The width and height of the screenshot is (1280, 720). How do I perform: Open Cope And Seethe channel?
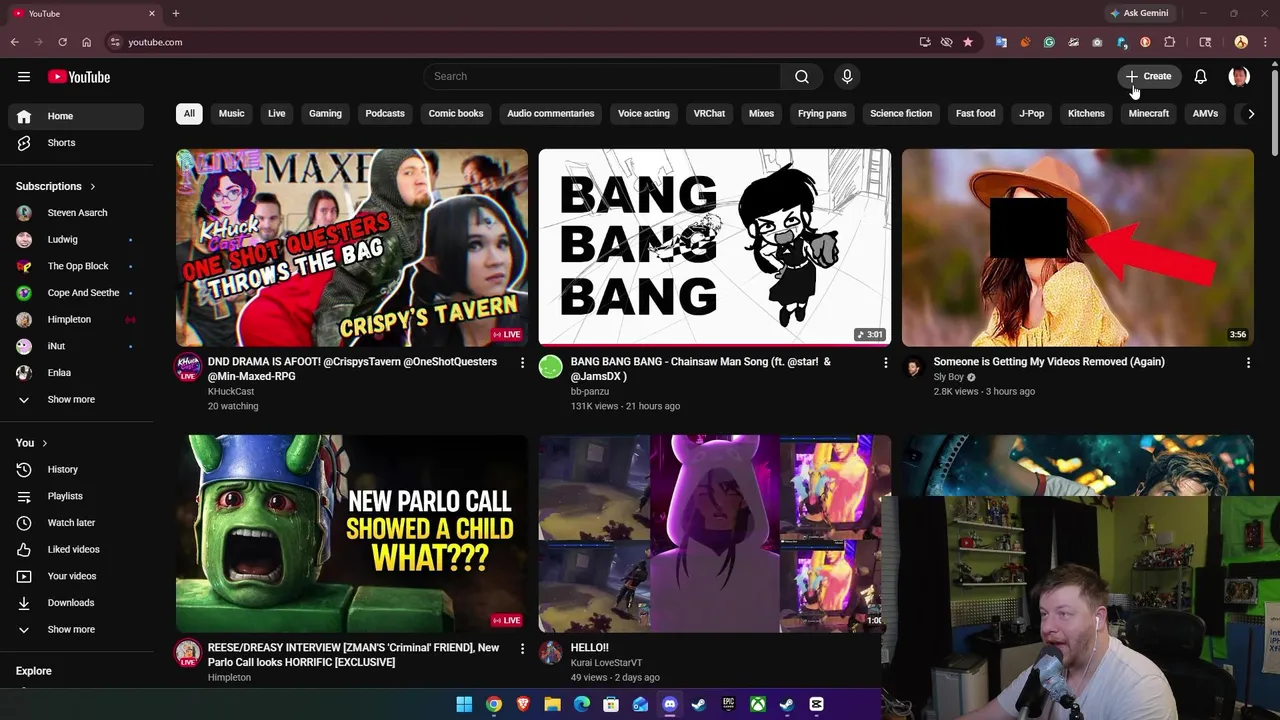[76, 293]
